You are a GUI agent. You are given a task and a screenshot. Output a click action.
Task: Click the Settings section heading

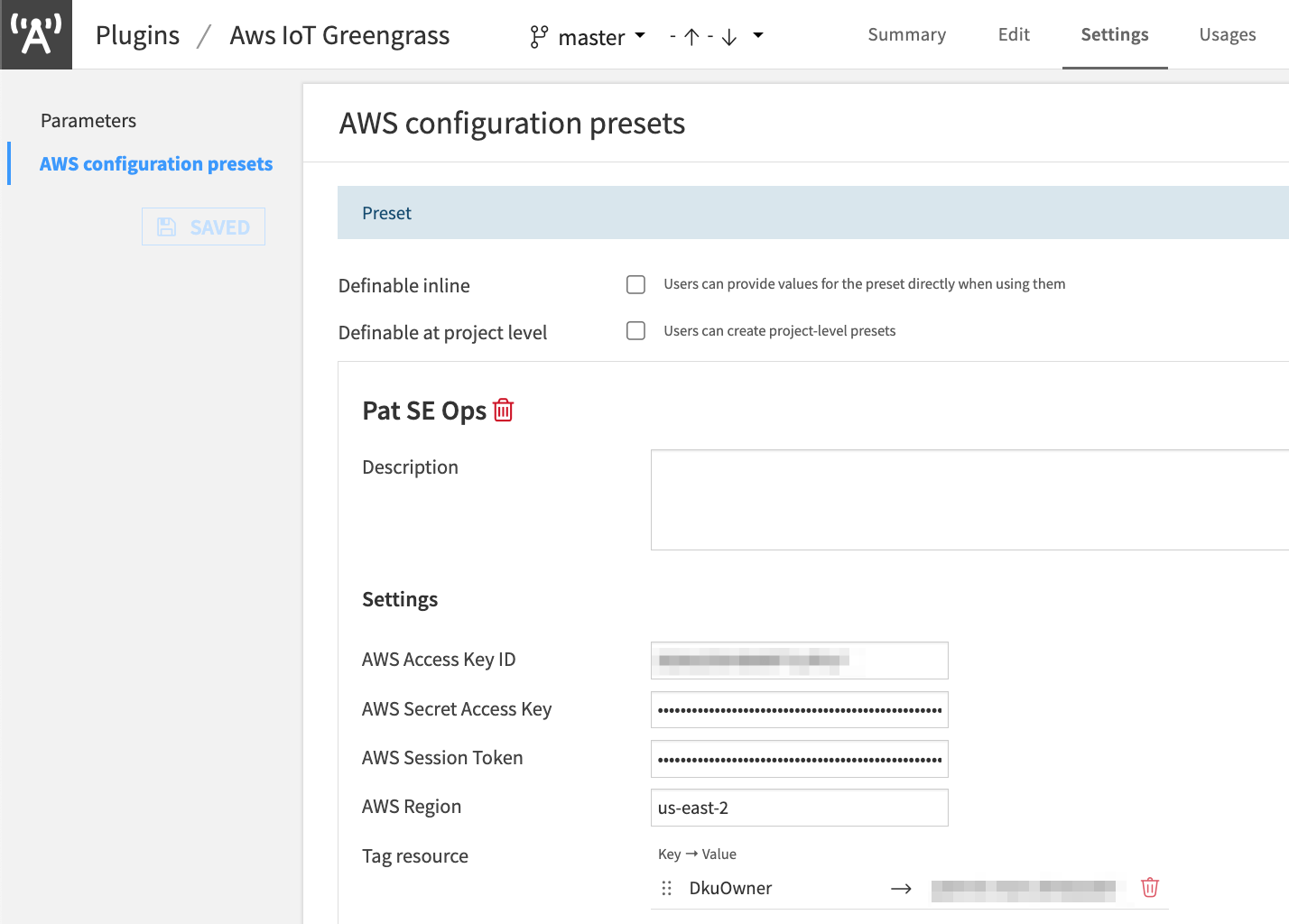(400, 599)
